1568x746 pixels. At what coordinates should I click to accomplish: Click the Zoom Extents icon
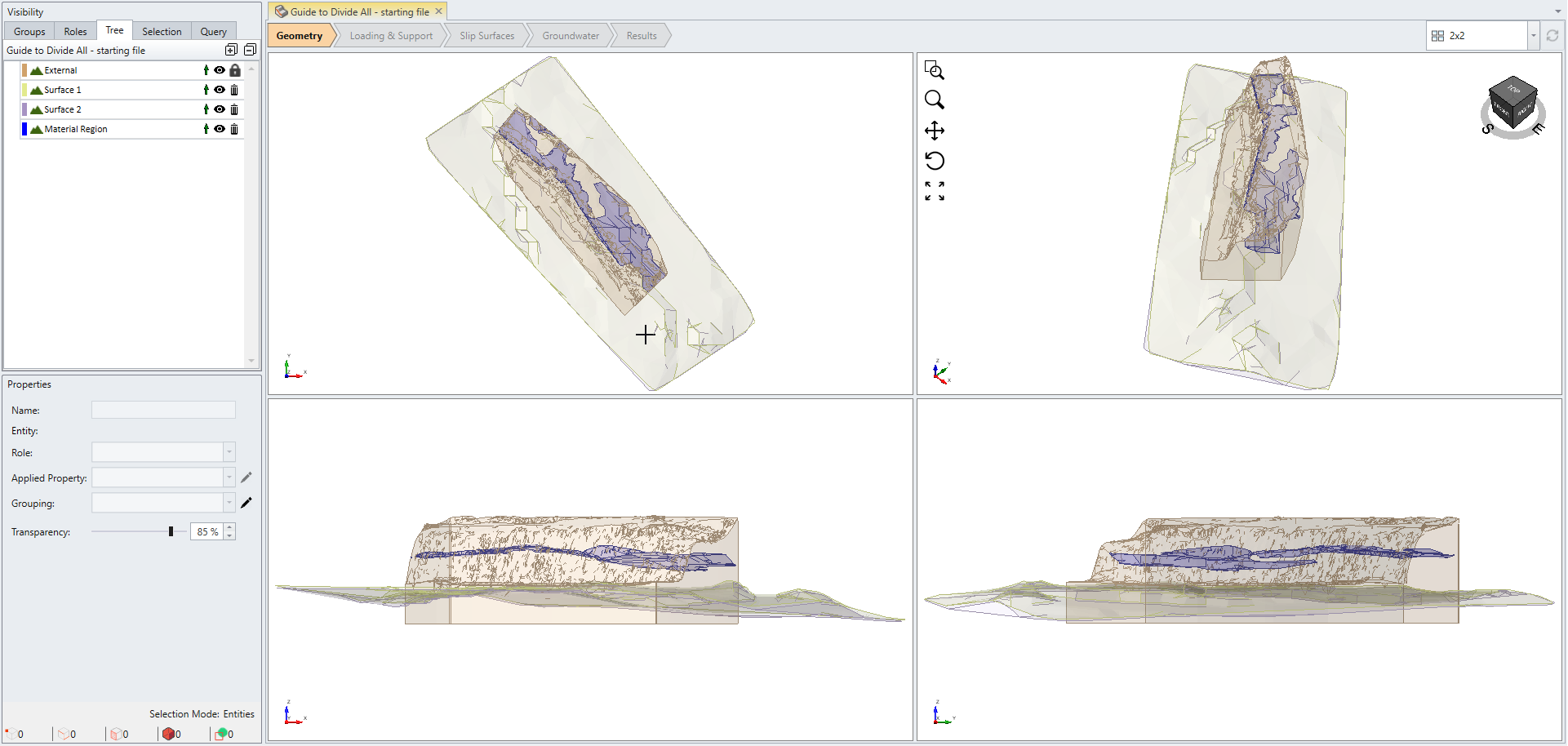coord(935,190)
